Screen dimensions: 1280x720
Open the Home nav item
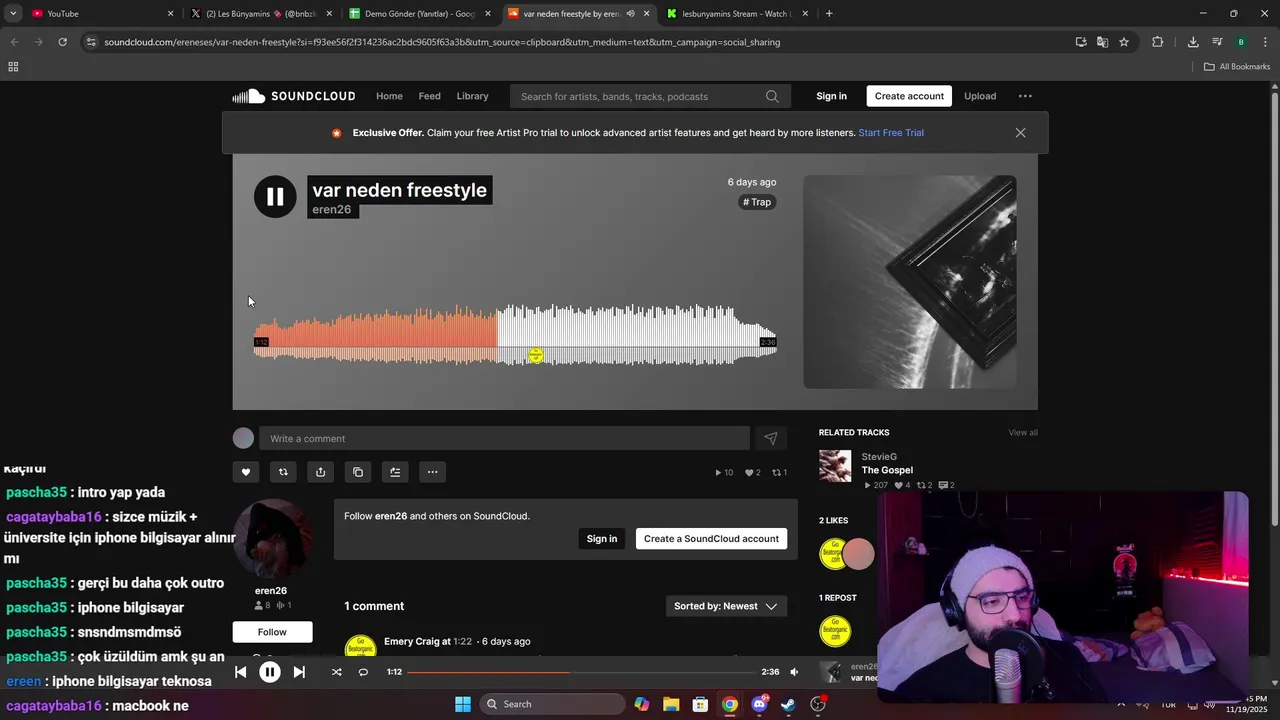pos(389,96)
